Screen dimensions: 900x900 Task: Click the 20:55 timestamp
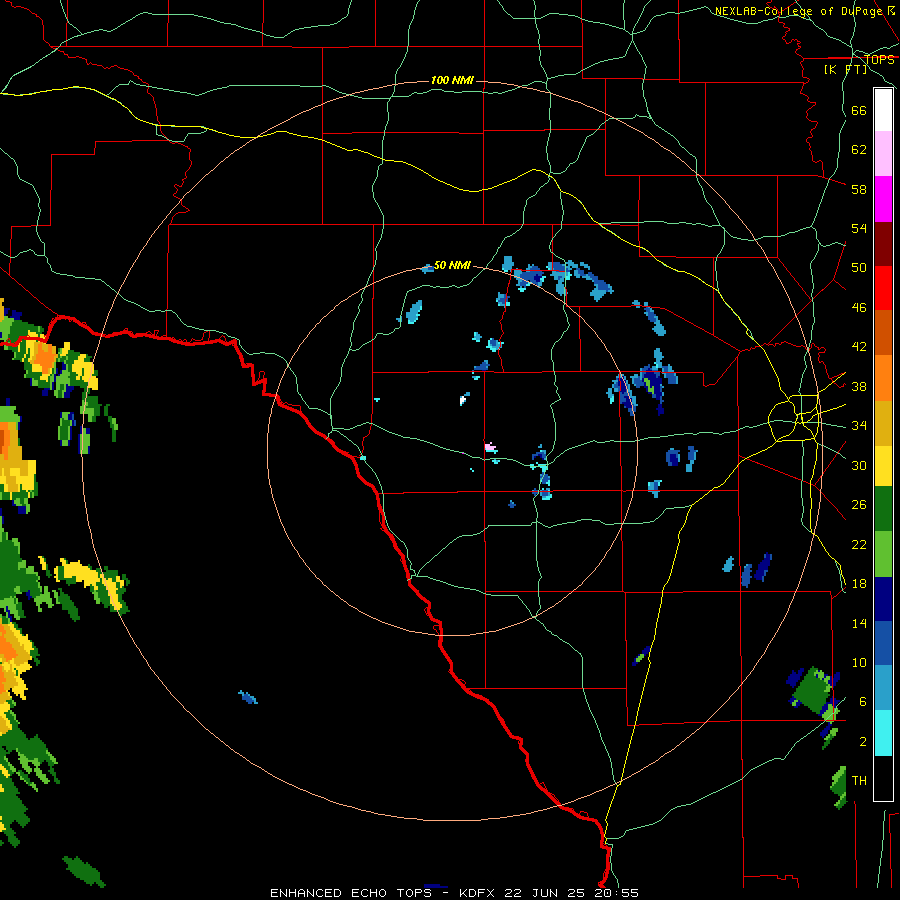click(x=616, y=893)
